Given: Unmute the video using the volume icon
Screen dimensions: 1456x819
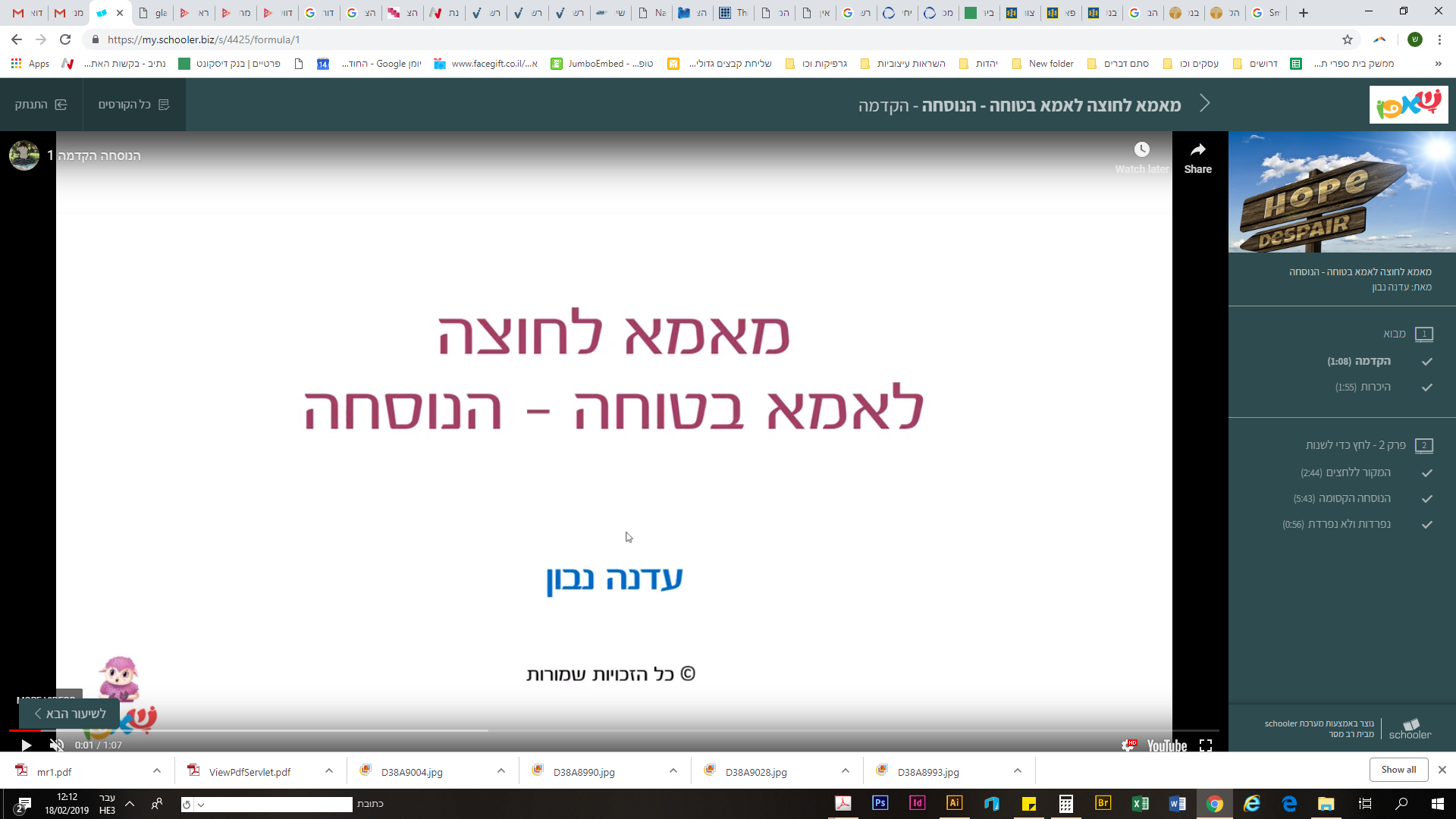Looking at the screenshot, I should tap(55, 745).
